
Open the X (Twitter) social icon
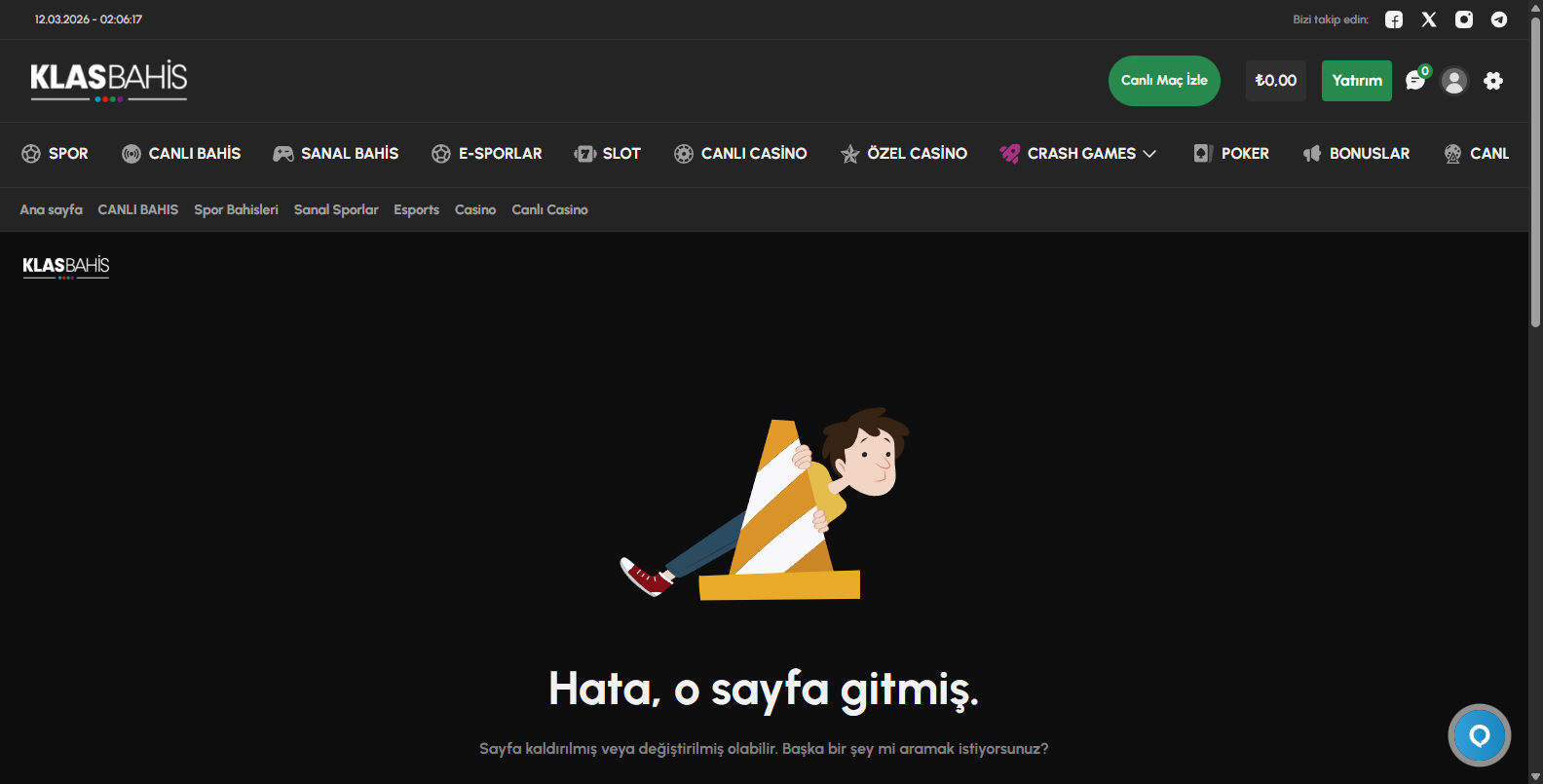(x=1429, y=19)
